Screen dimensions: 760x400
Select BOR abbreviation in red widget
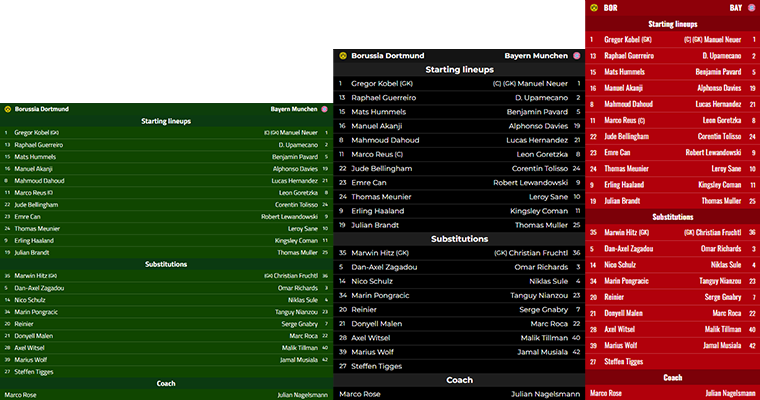[611, 8]
